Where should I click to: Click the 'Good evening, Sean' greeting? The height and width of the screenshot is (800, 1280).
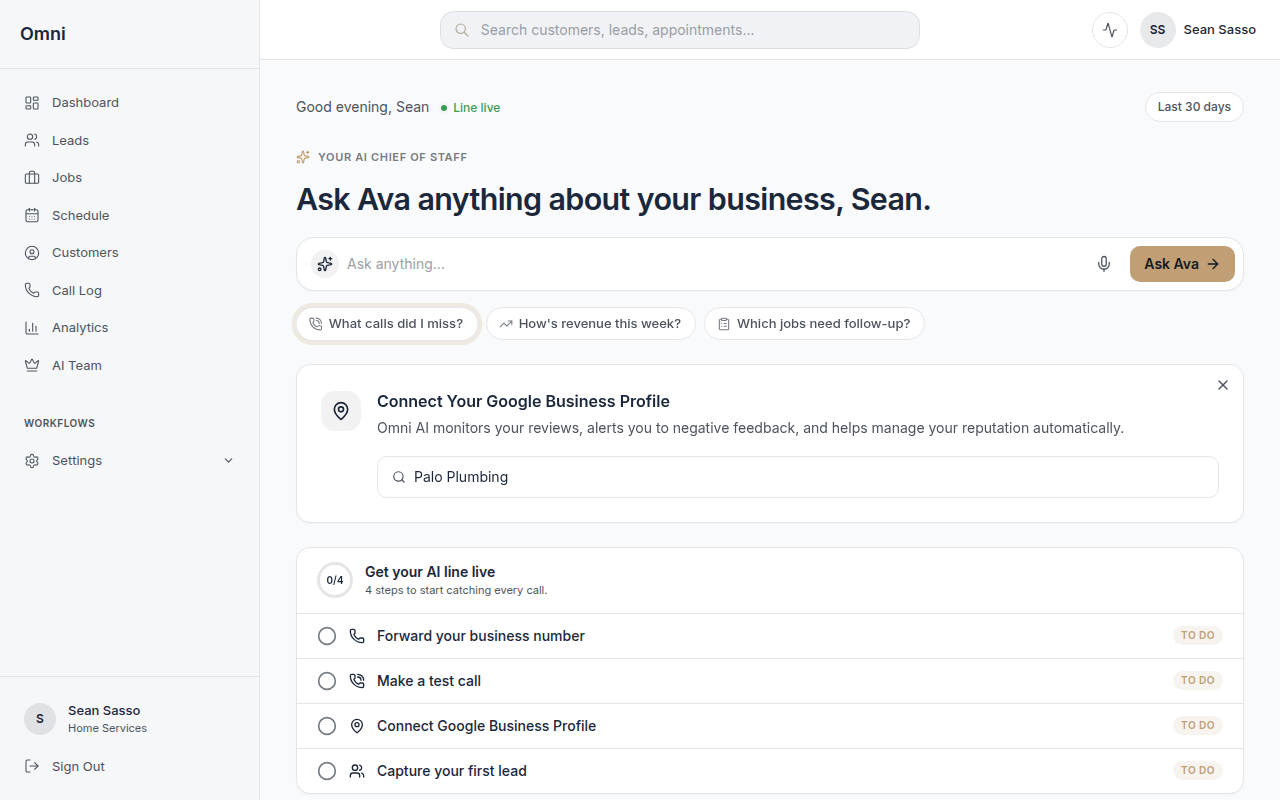coord(362,107)
